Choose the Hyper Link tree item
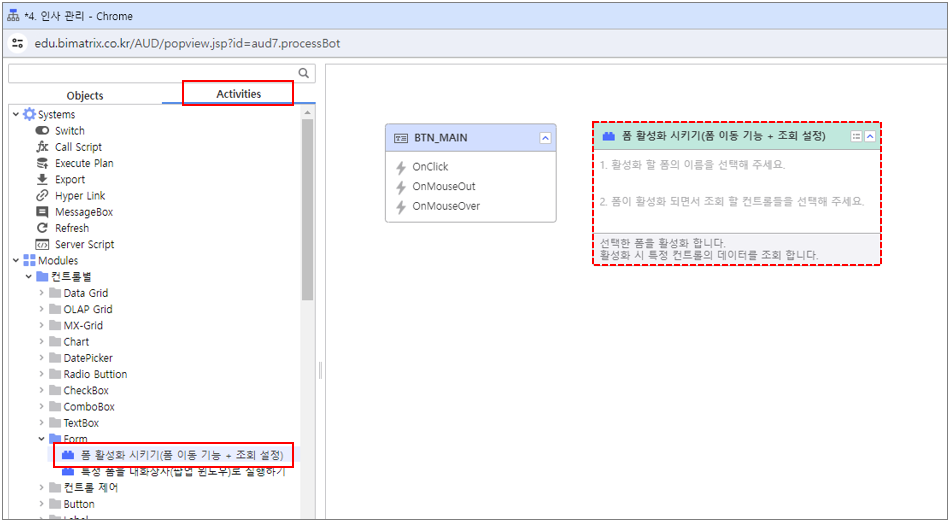950x521 pixels. 80,196
